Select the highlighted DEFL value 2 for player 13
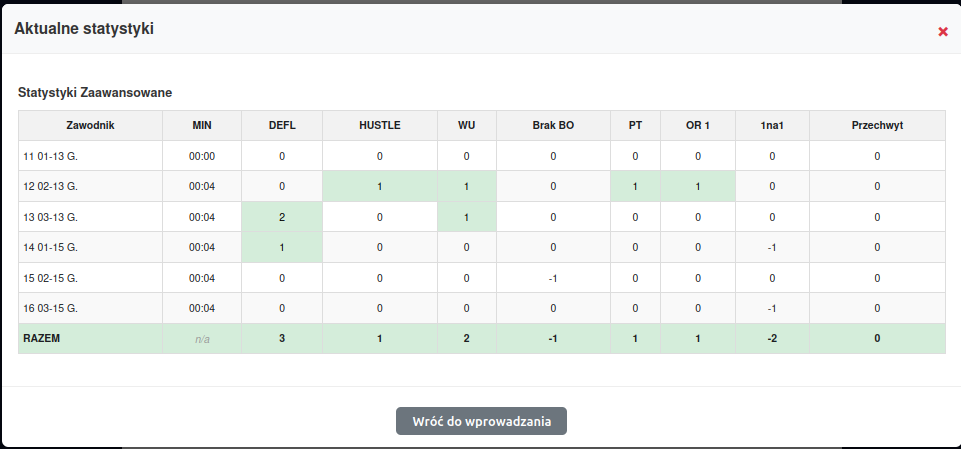Screen dimensions: 961x449 282,217
